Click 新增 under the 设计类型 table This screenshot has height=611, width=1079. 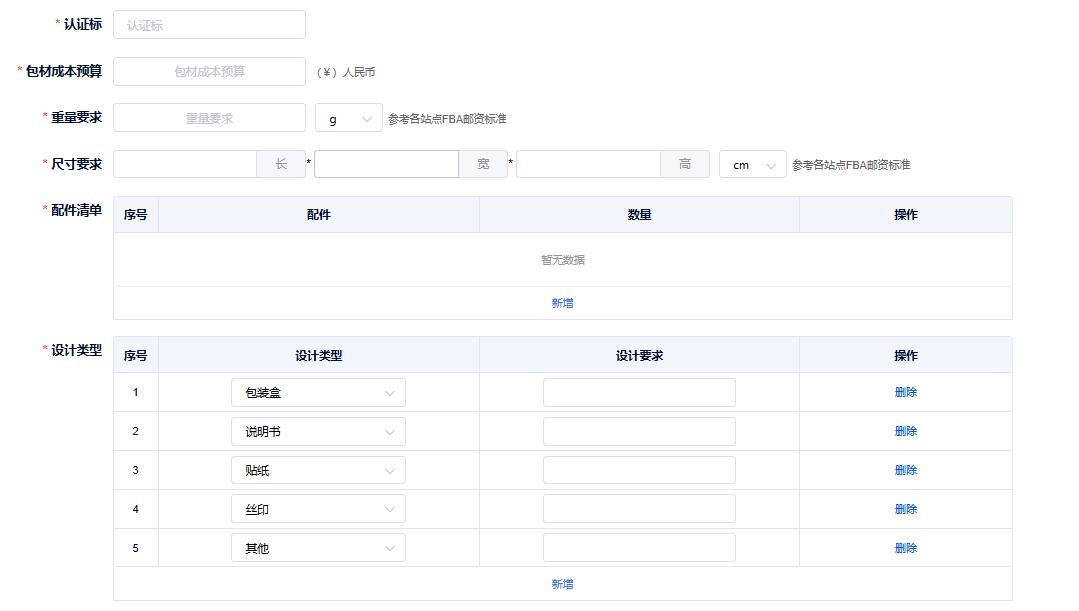click(x=562, y=584)
